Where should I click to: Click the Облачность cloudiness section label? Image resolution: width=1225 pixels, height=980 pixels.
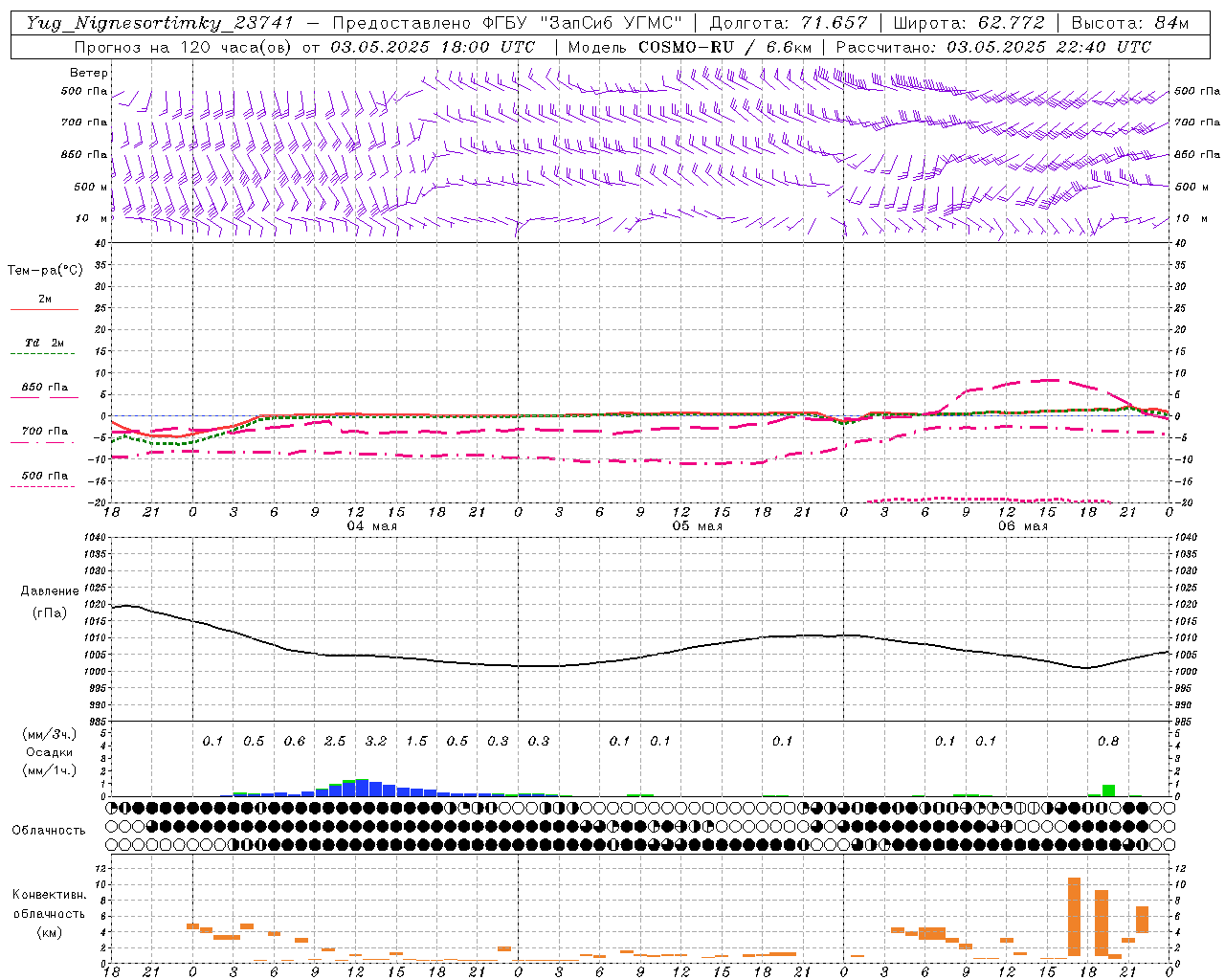(49, 830)
